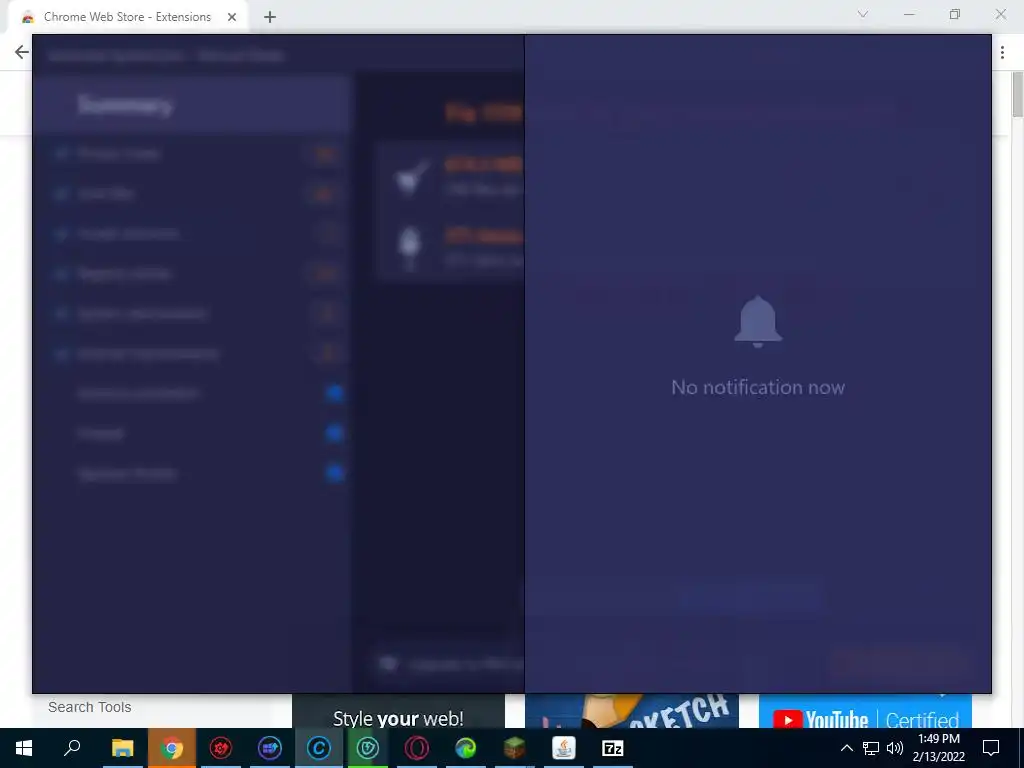Open "Style your web!" extension thumbnail
Screen dimensions: 1024x768
point(398,711)
